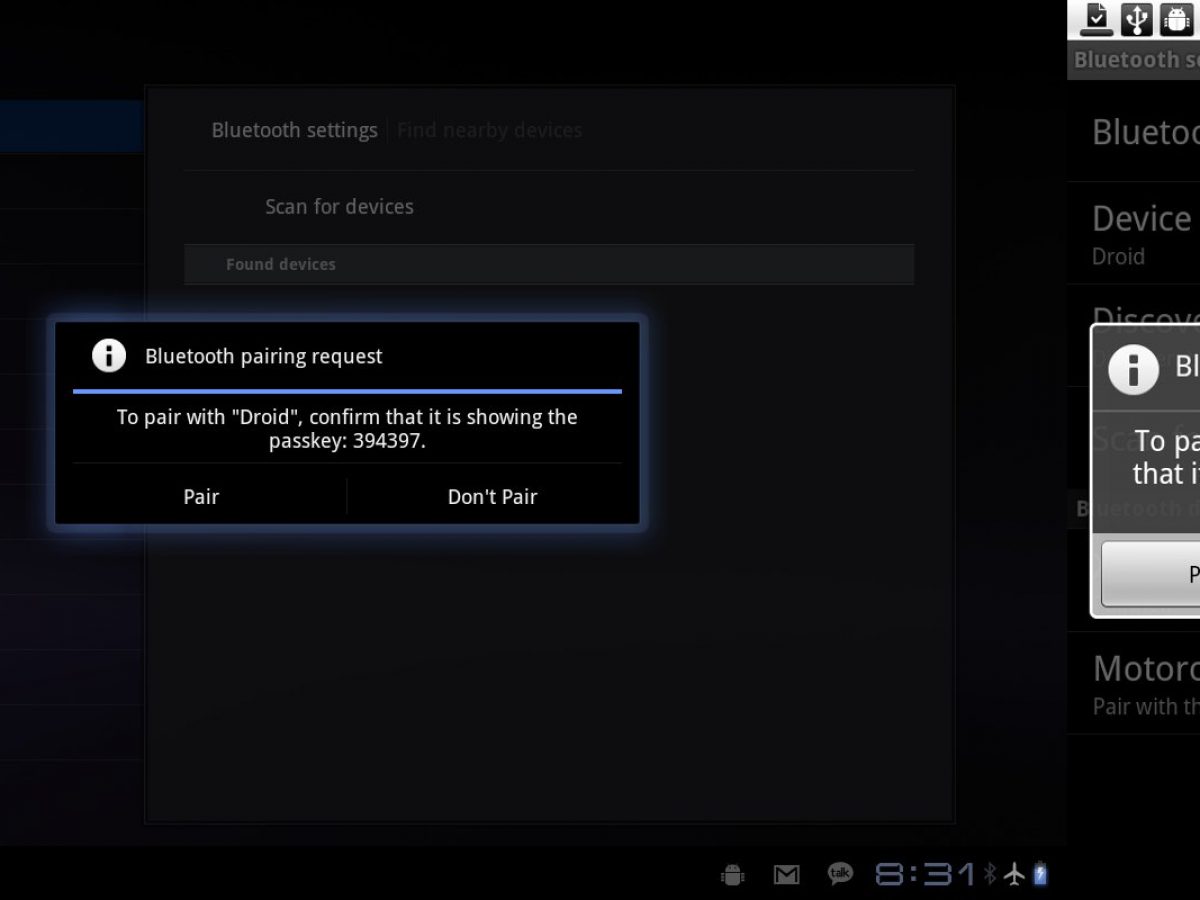Tap phone's task-complete notification icon
The height and width of the screenshot is (900, 1200).
pos(1097,18)
